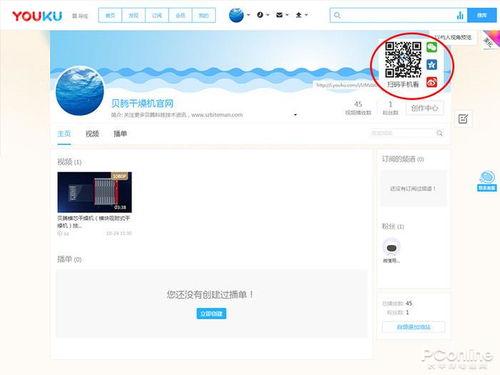The height and width of the screenshot is (375, 500).
Task: Click the user avatar in the header bar
Action: point(236,15)
